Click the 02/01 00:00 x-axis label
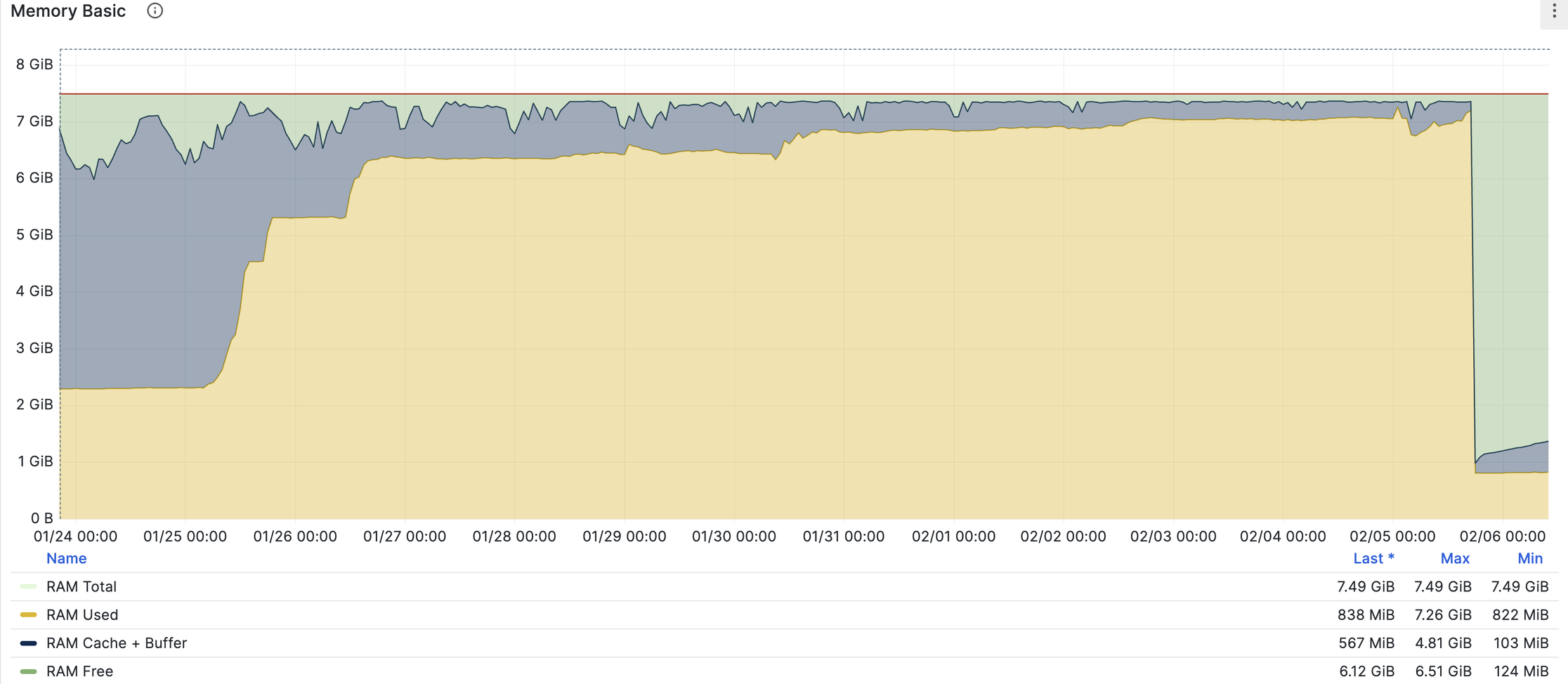1568x684 pixels. coord(953,537)
